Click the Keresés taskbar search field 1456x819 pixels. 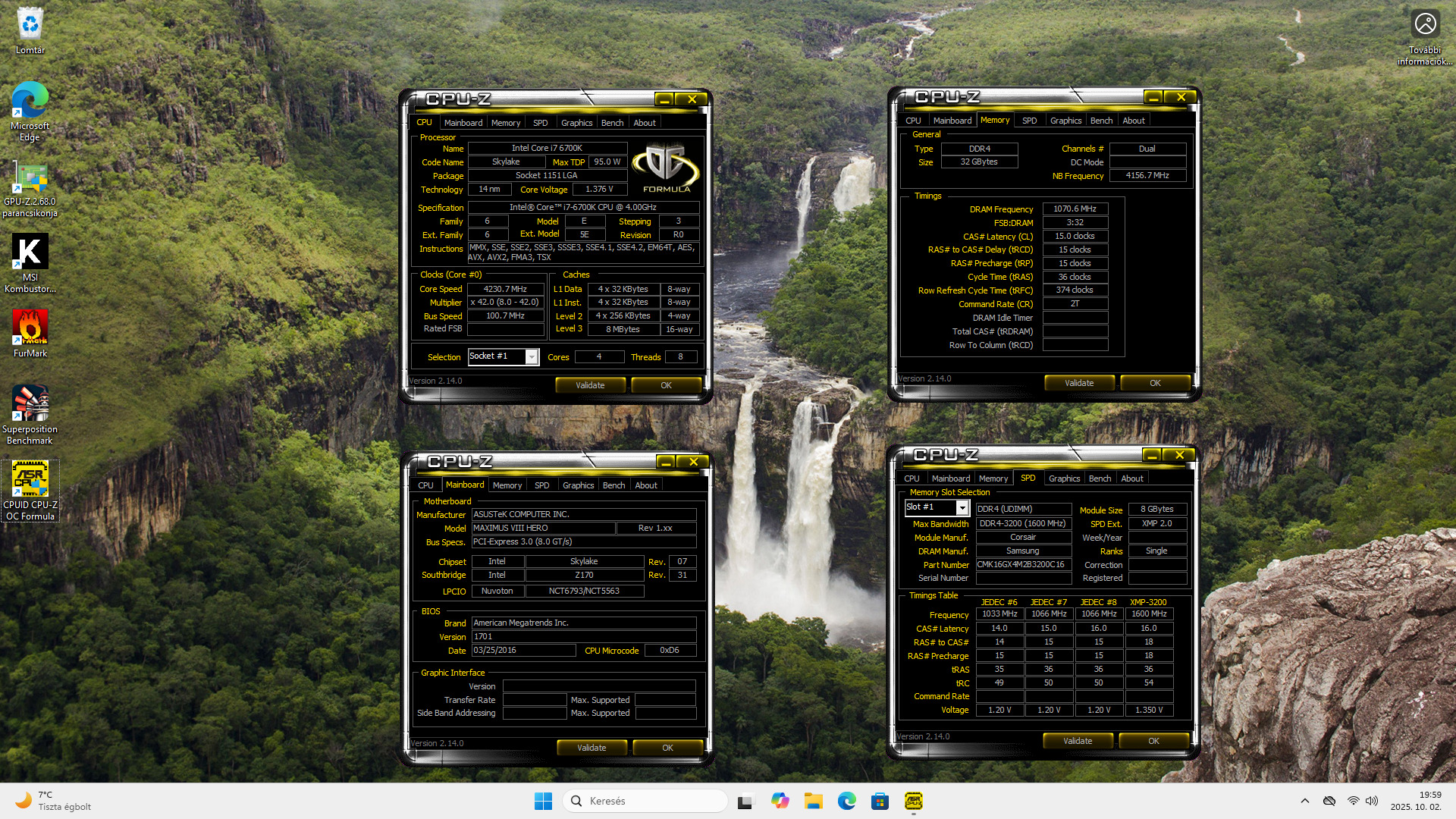tap(645, 801)
